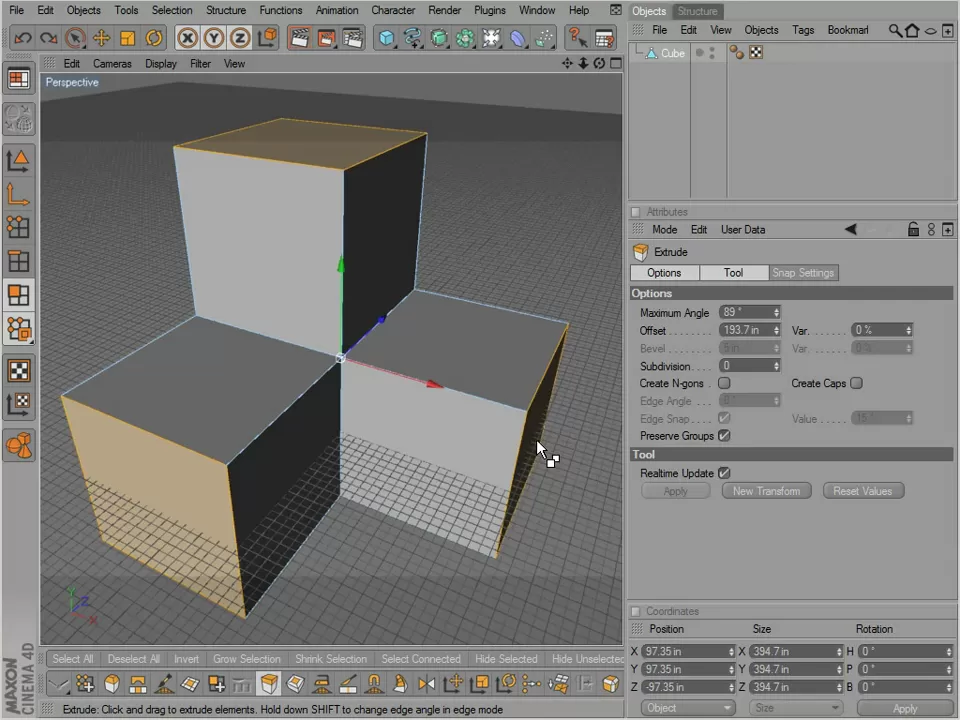Open render settings clapperboard icon
Viewport: 960px width, 720px height.
point(353,38)
